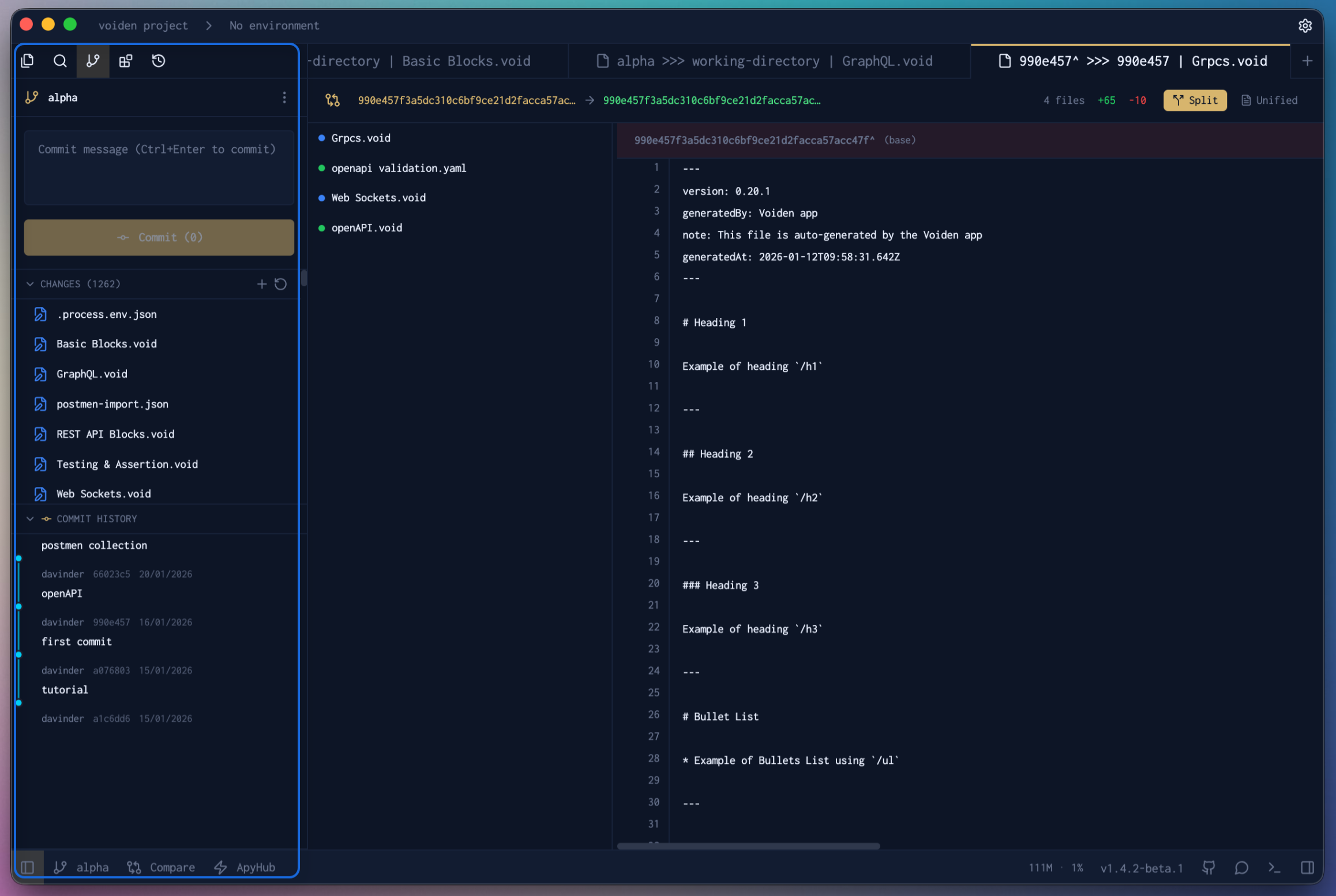
Task: Click the Compare button in status bar
Action: click(x=161, y=867)
